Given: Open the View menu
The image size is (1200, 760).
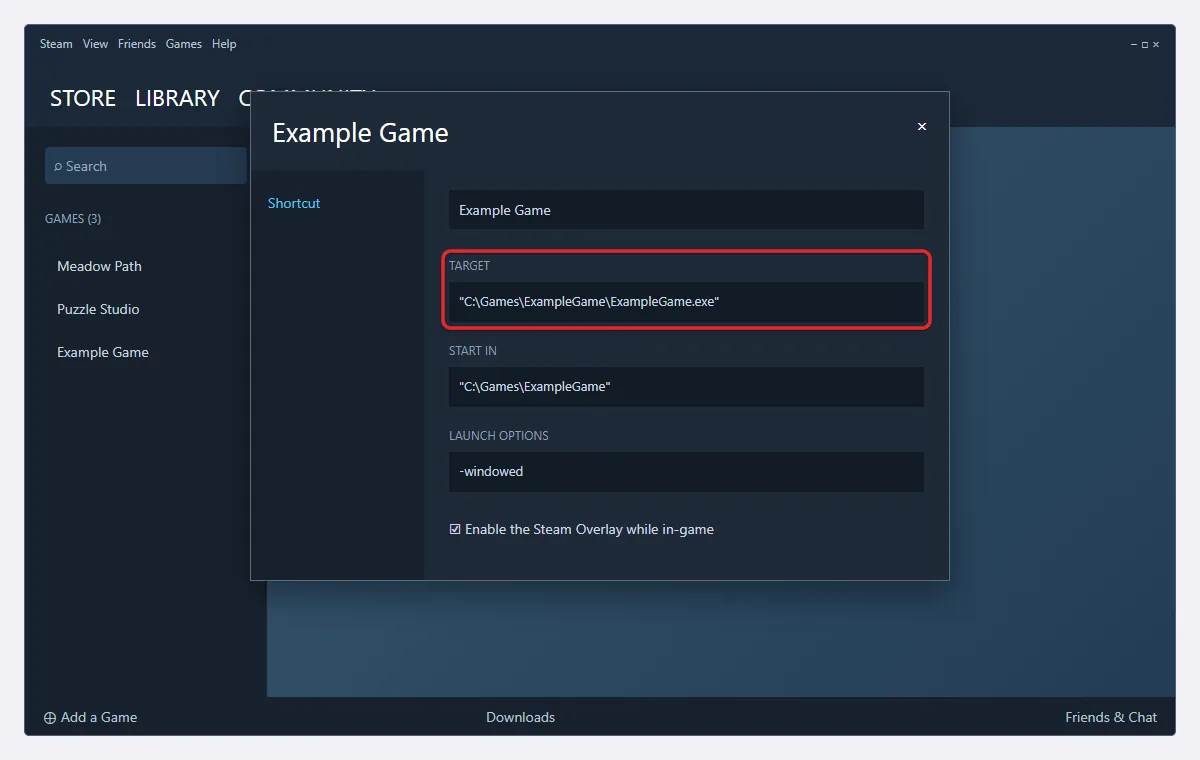Looking at the screenshot, I should coord(95,44).
